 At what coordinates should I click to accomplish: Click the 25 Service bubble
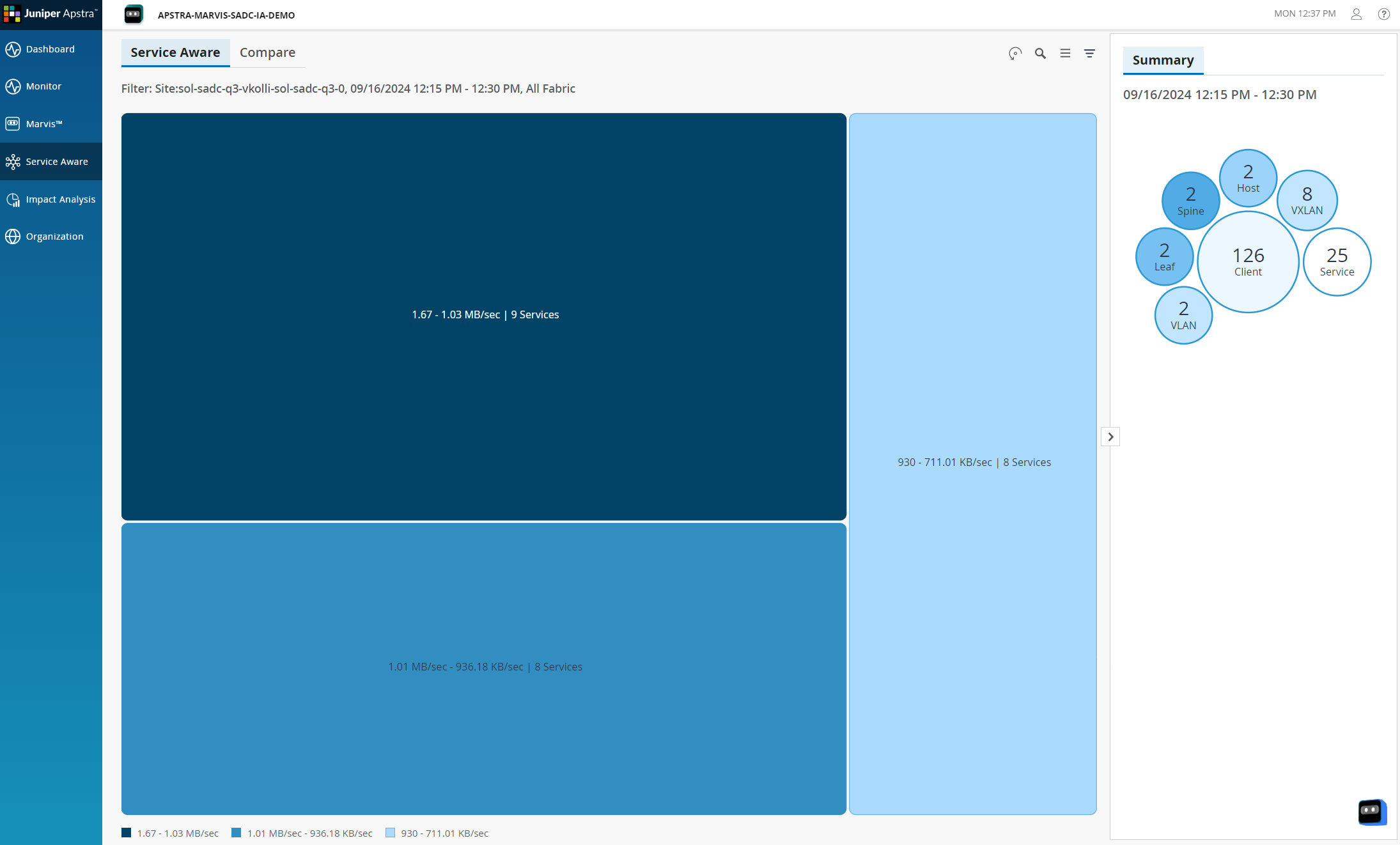[1337, 261]
